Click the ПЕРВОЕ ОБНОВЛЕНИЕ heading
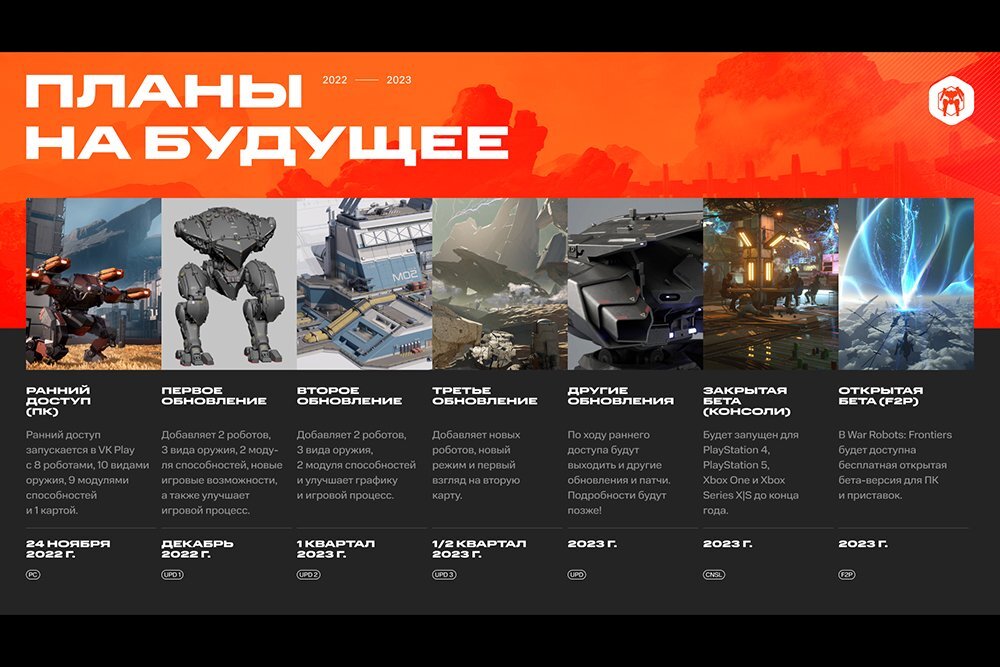 (x=214, y=395)
